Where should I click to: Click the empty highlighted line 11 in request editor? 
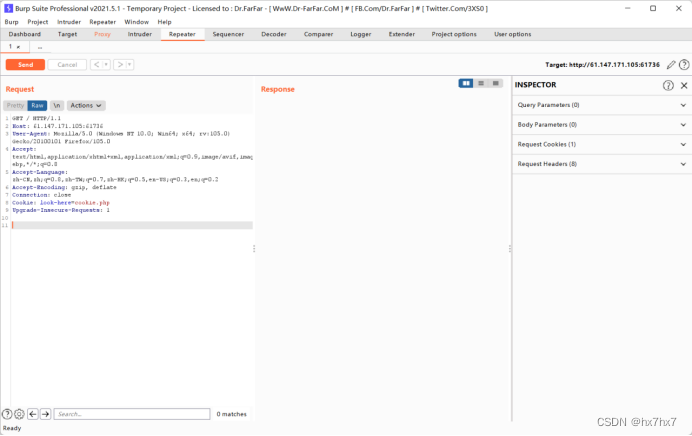[x=132, y=226]
